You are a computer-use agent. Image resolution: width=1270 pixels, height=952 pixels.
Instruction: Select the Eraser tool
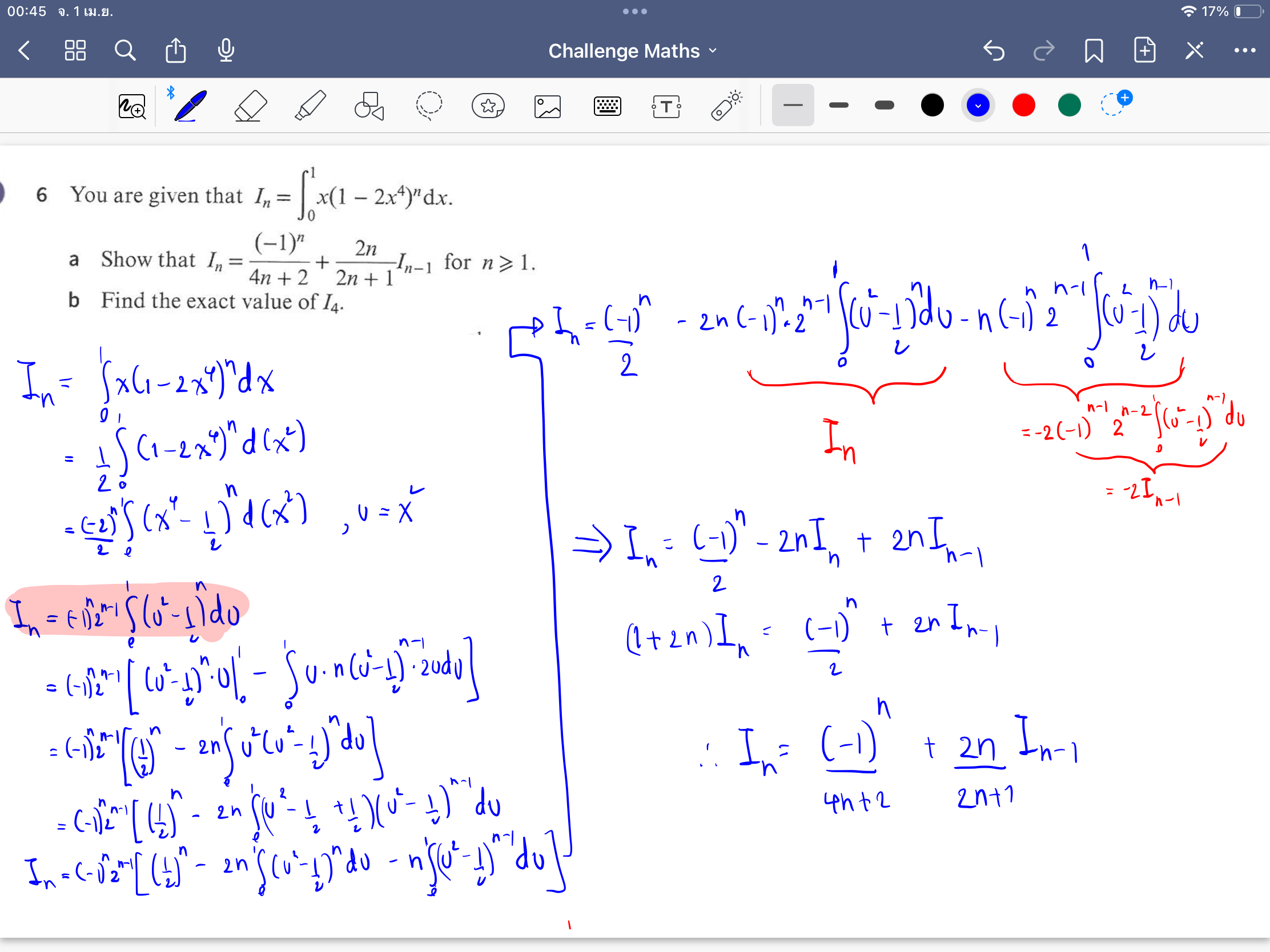pyautogui.click(x=251, y=106)
